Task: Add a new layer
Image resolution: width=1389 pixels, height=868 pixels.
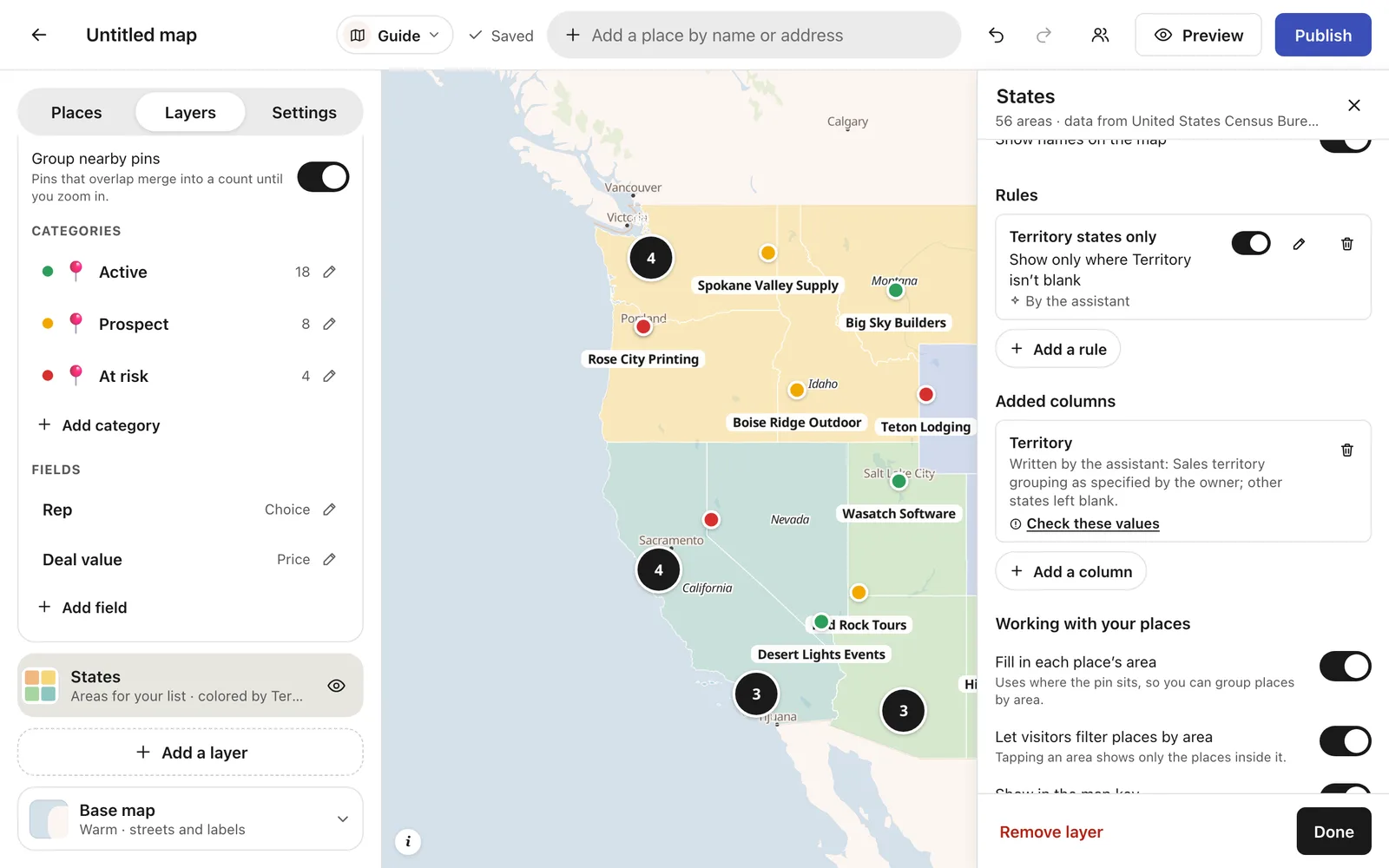Action: (x=190, y=753)
